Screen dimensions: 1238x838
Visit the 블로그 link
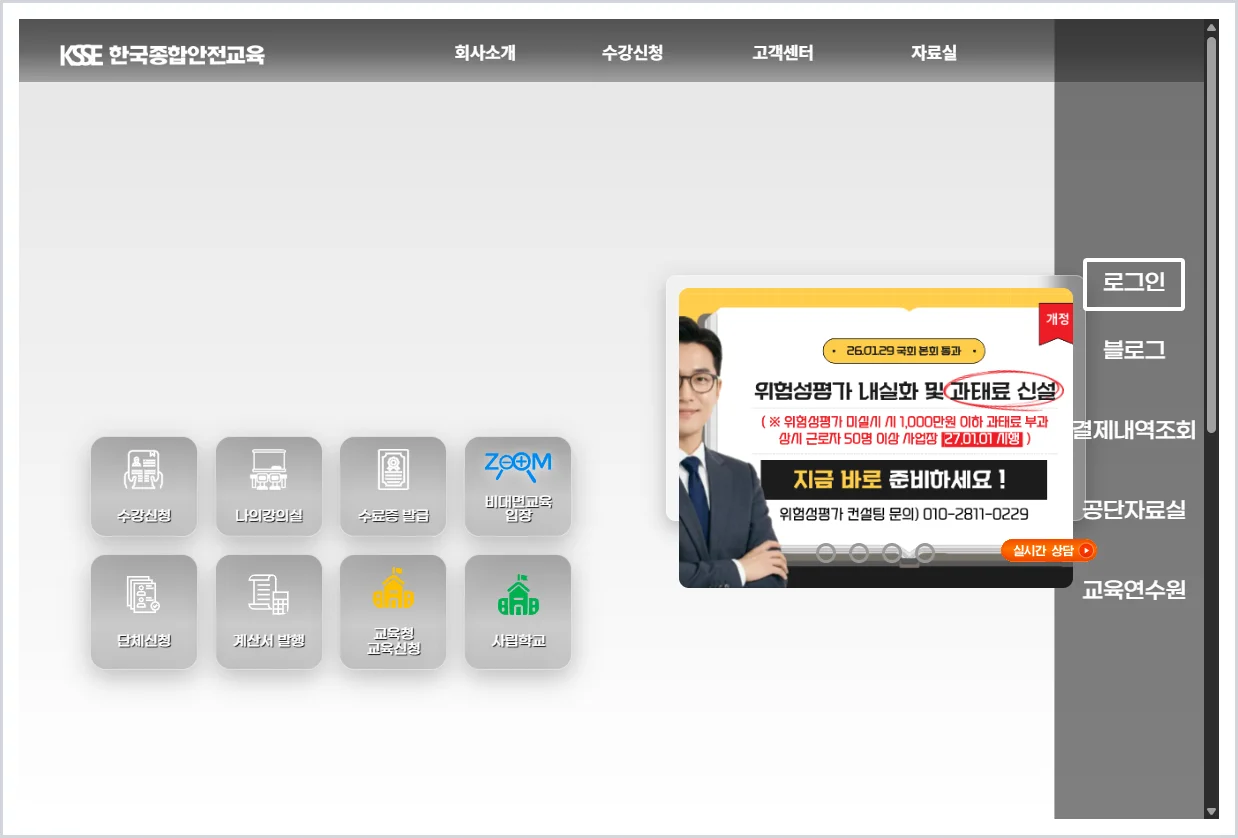point(1134,350)
